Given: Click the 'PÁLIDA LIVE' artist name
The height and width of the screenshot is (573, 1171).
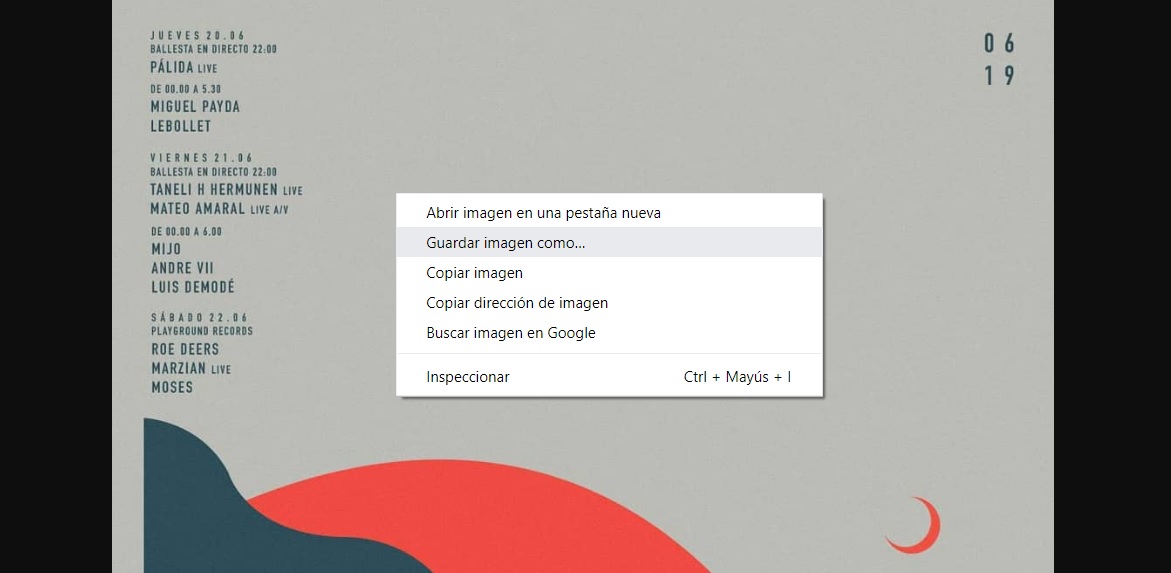Looking at the screenshot, I should pos(183,68).
